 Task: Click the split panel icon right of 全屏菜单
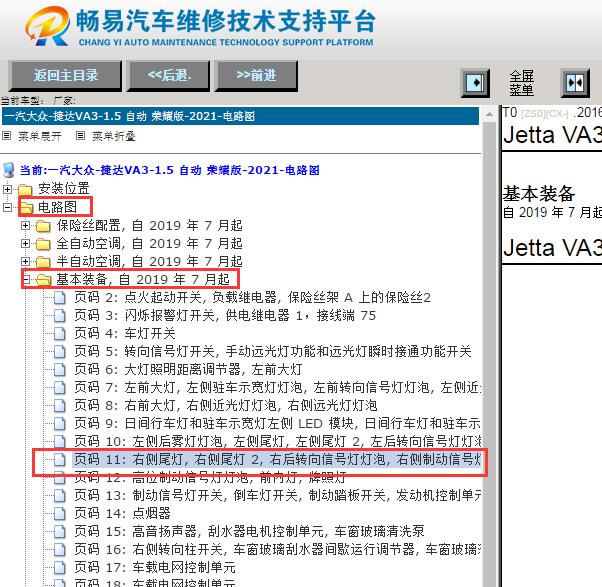[575, 83]
